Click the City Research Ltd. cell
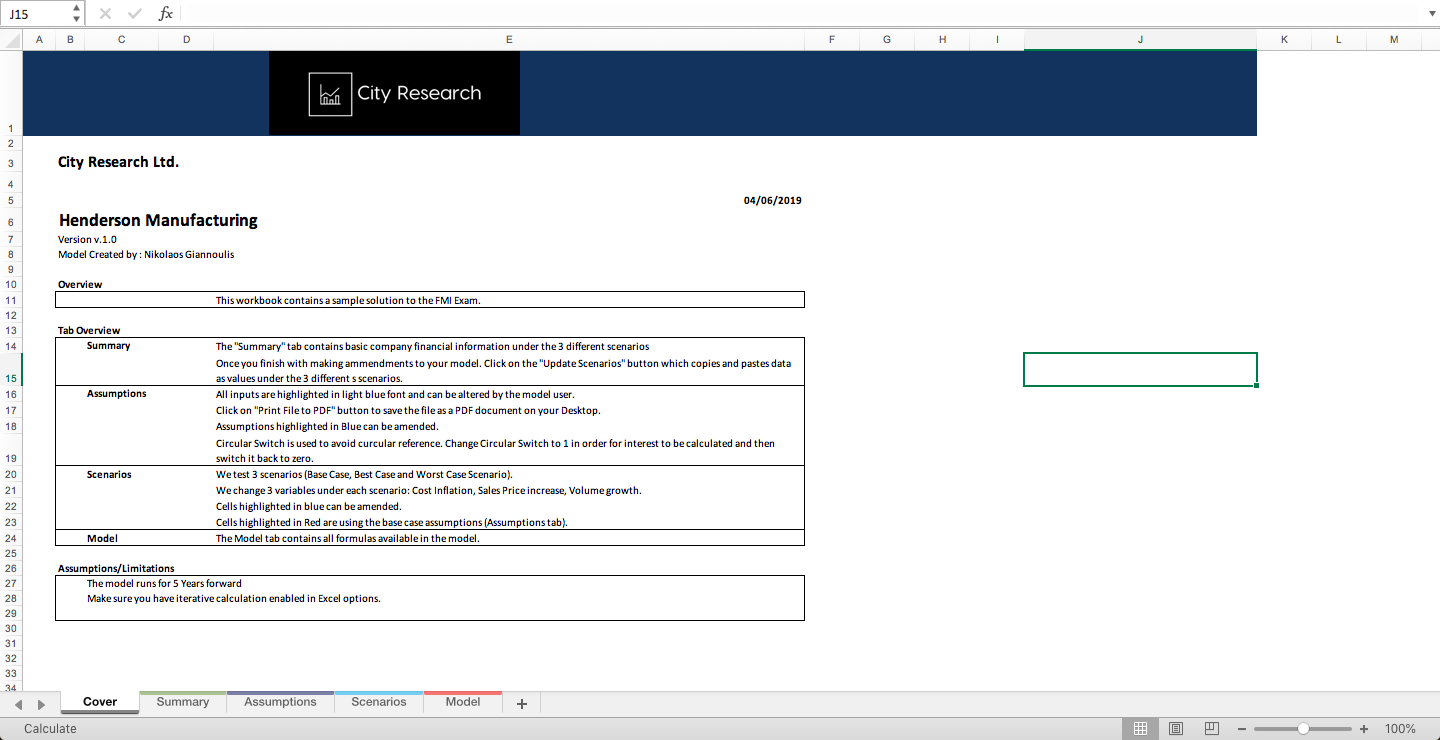The height and width of the screenshot is (740, 1440). coord(118,162)
